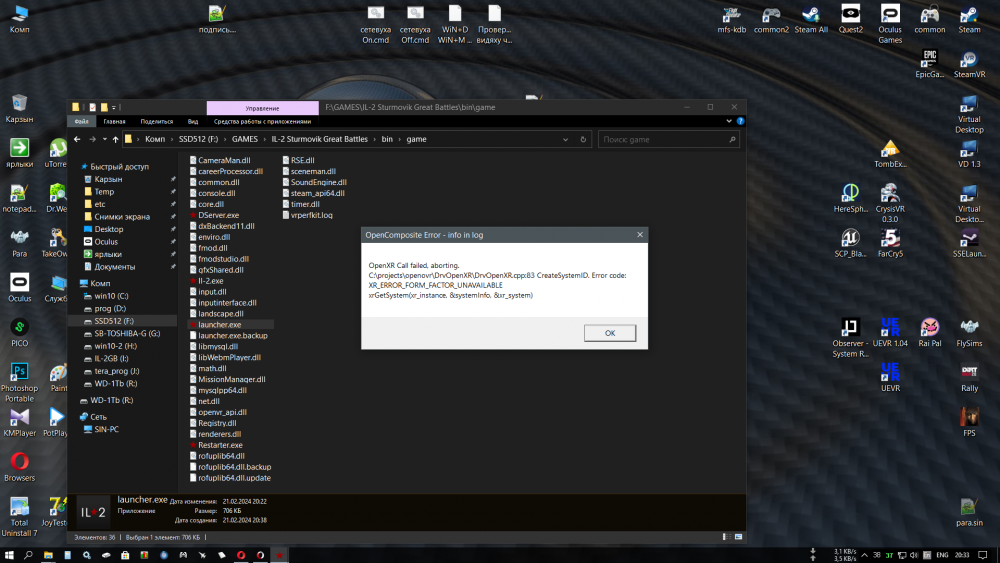Switch to details view layout icon
Screen dimensions: 1000x563
click(x=726, y=537)
